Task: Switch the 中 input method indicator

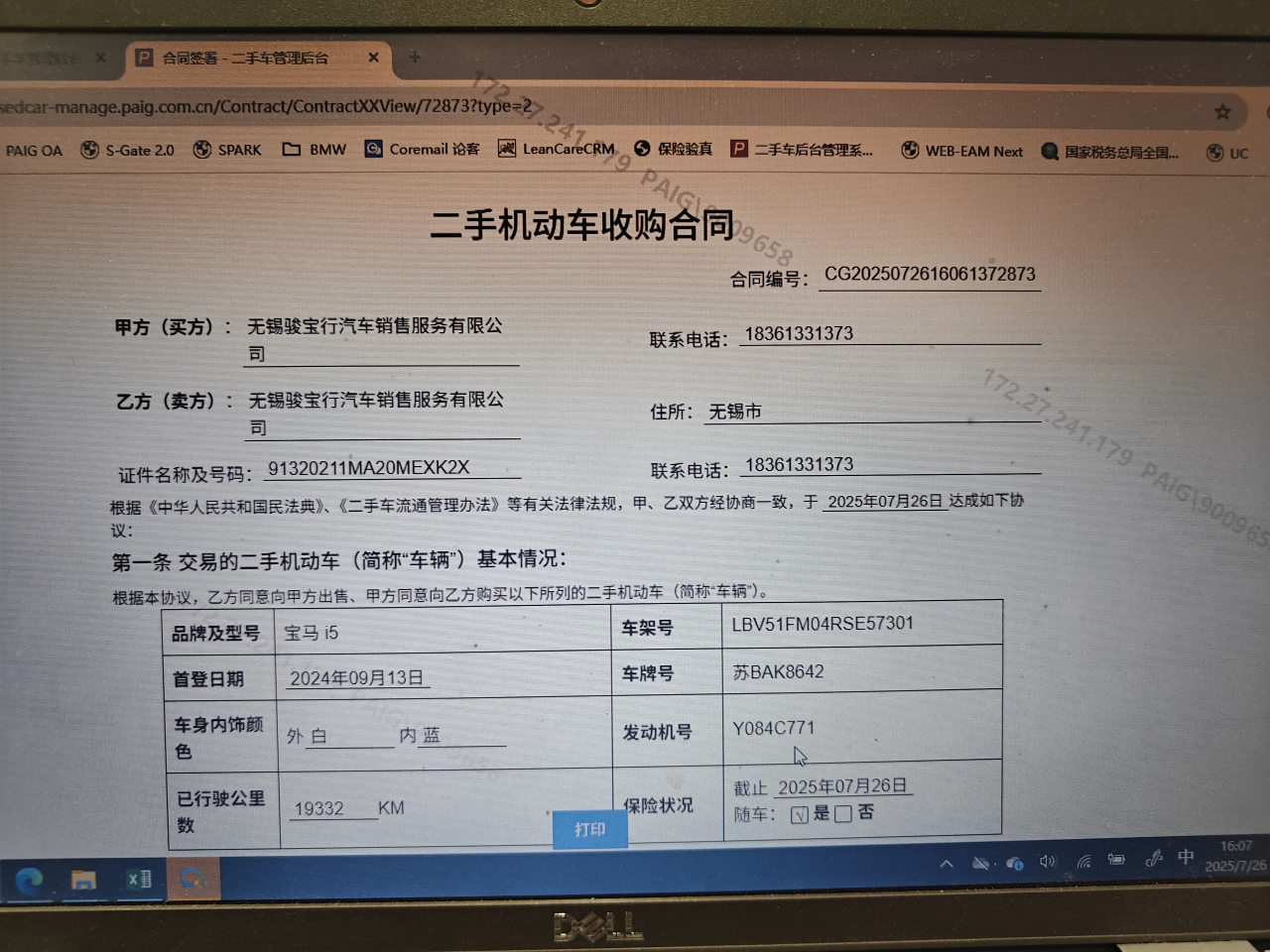Action: [x=1186, y=857]
